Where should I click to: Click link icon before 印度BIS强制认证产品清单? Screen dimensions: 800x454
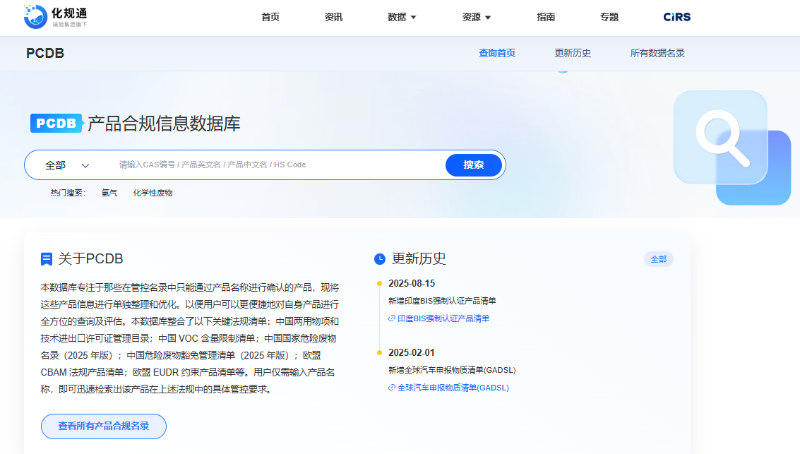391,318
